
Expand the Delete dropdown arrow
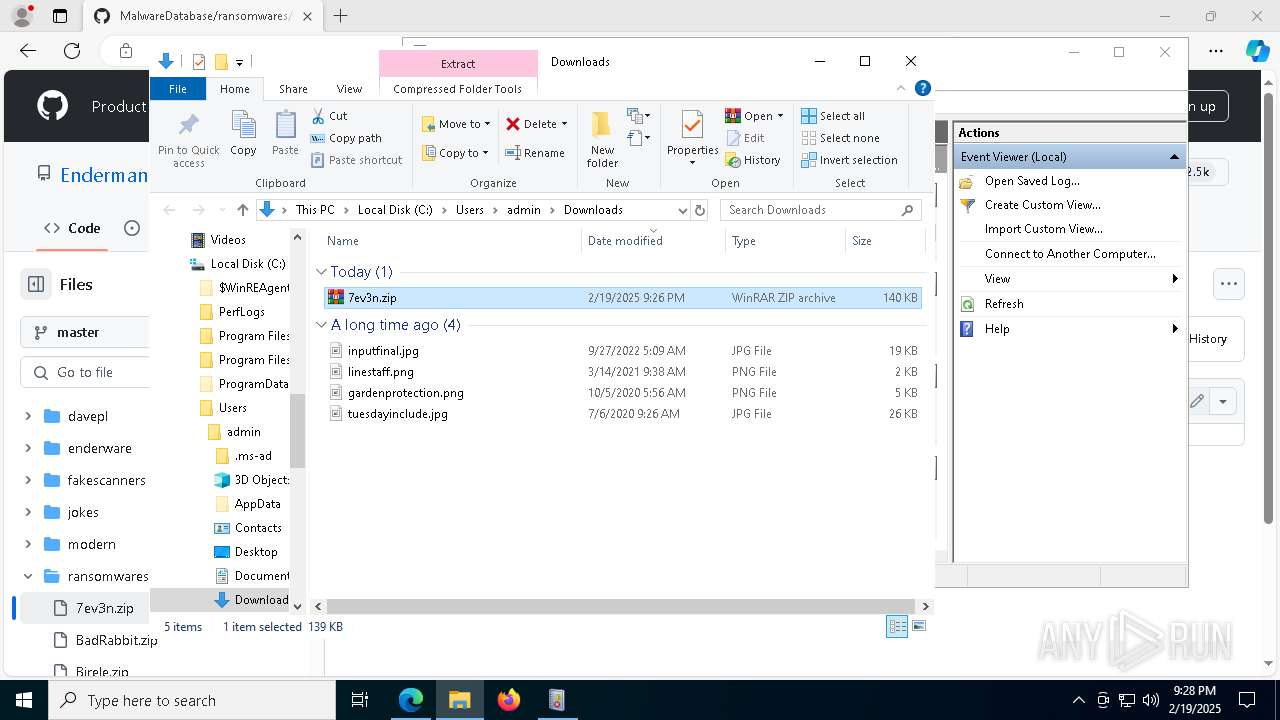click(564, 124)
